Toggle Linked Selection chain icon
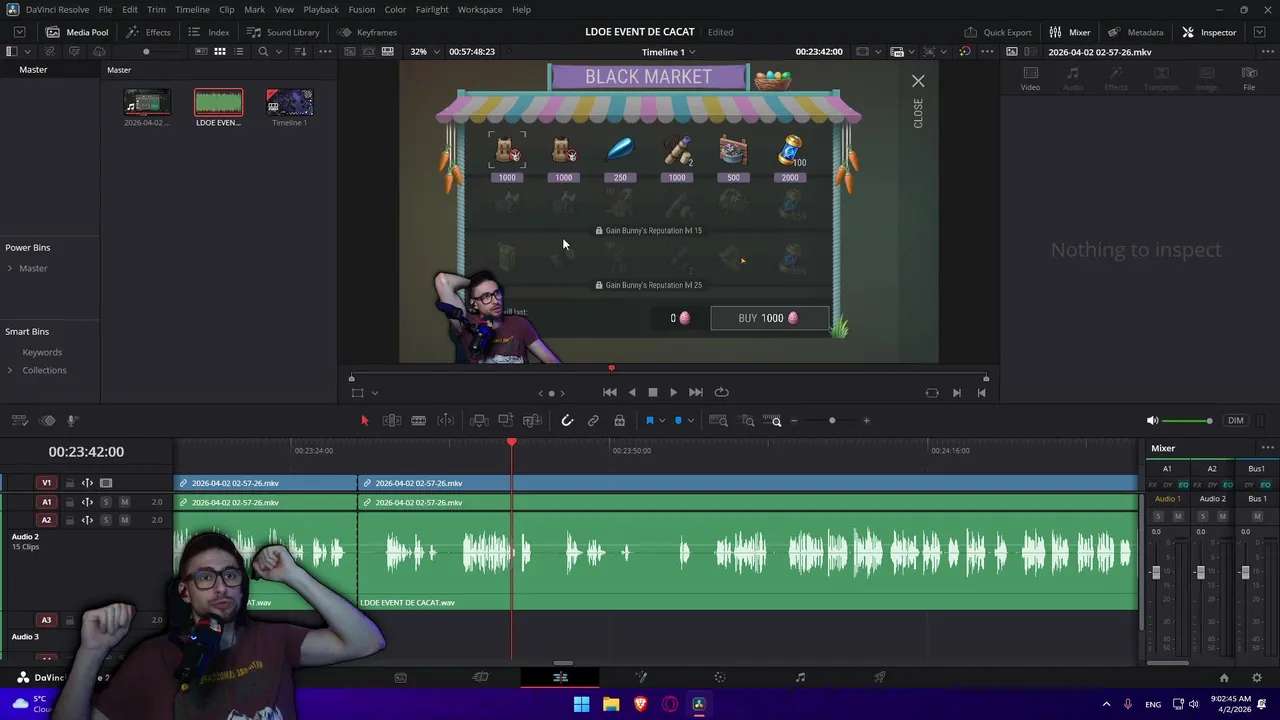This screenshot has height=720, width=1280. pyautogui.click(x=593, y=421)
